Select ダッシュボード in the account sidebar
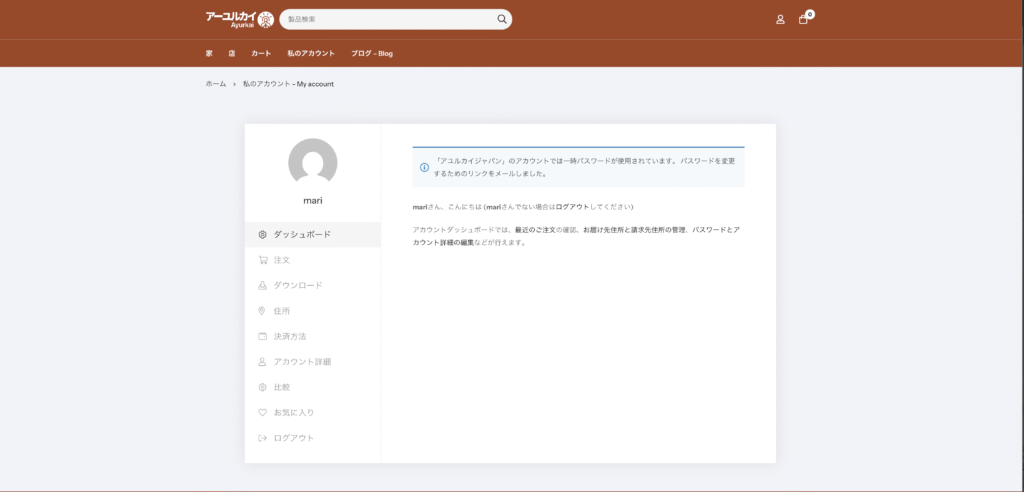This screenshot has width=1024, height=492. click(x=302, y=234)
